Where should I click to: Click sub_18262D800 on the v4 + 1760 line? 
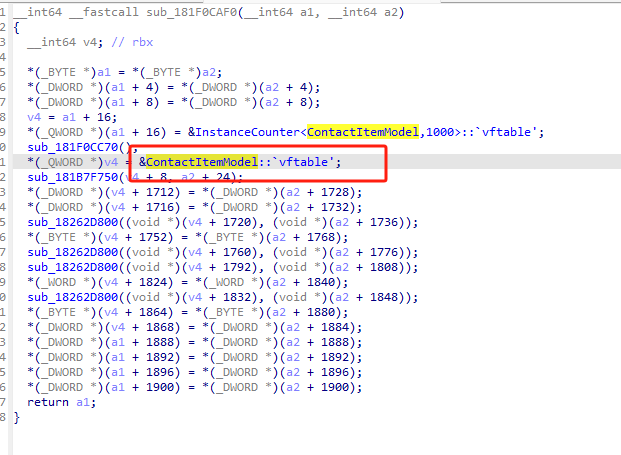[x=73, y=252]
